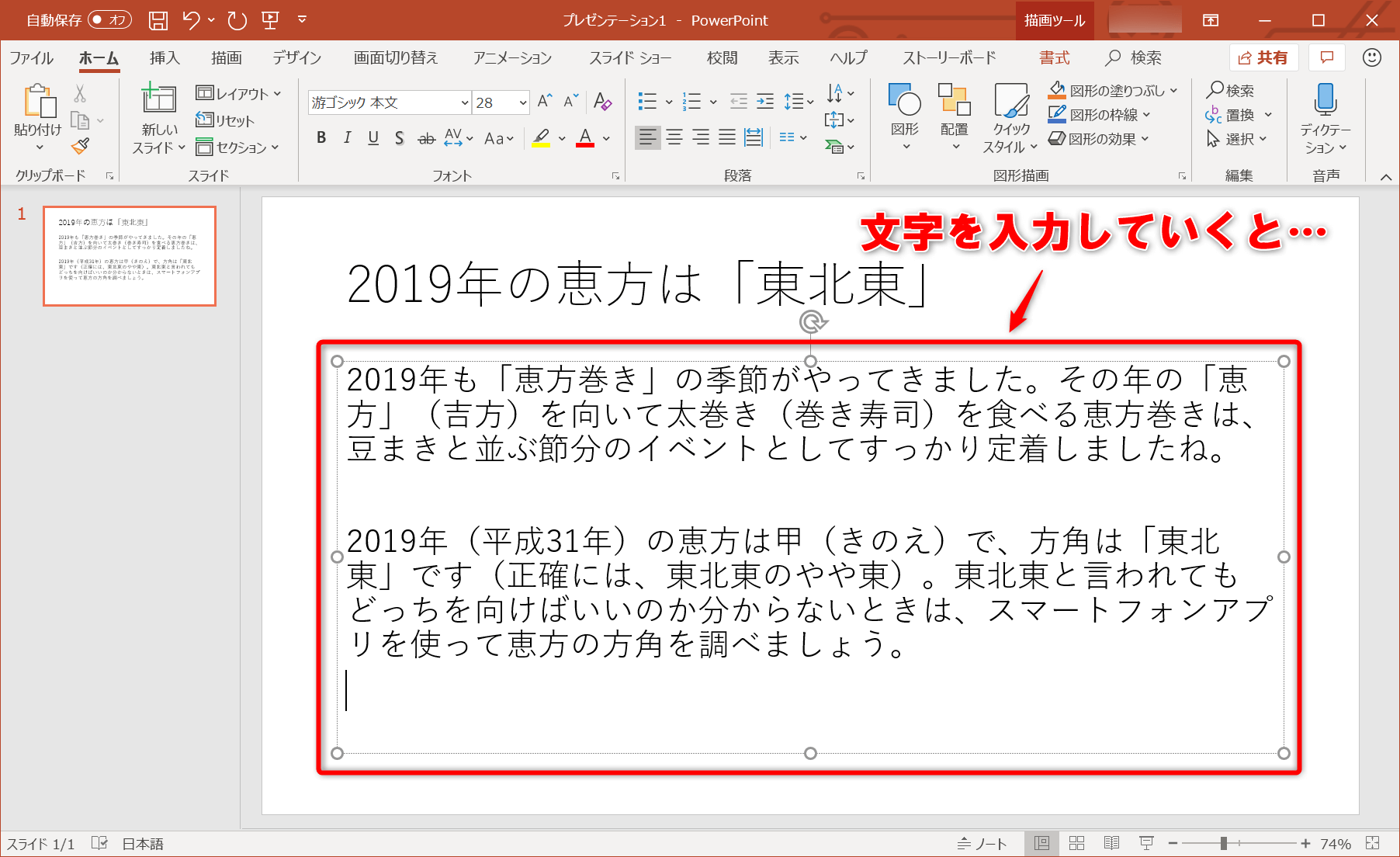Screen dimensions: 1400x857
Task: Click New Slide (新しいスライド) icon
Action: 159,99
